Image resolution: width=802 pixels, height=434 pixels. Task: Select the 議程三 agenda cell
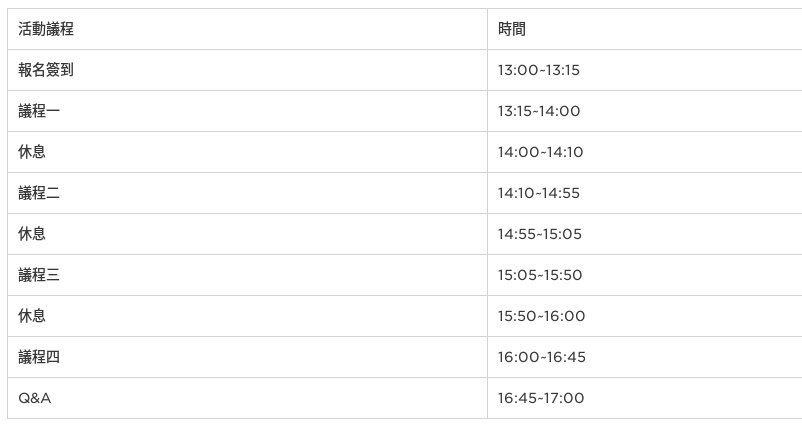[x=247, y=275]
